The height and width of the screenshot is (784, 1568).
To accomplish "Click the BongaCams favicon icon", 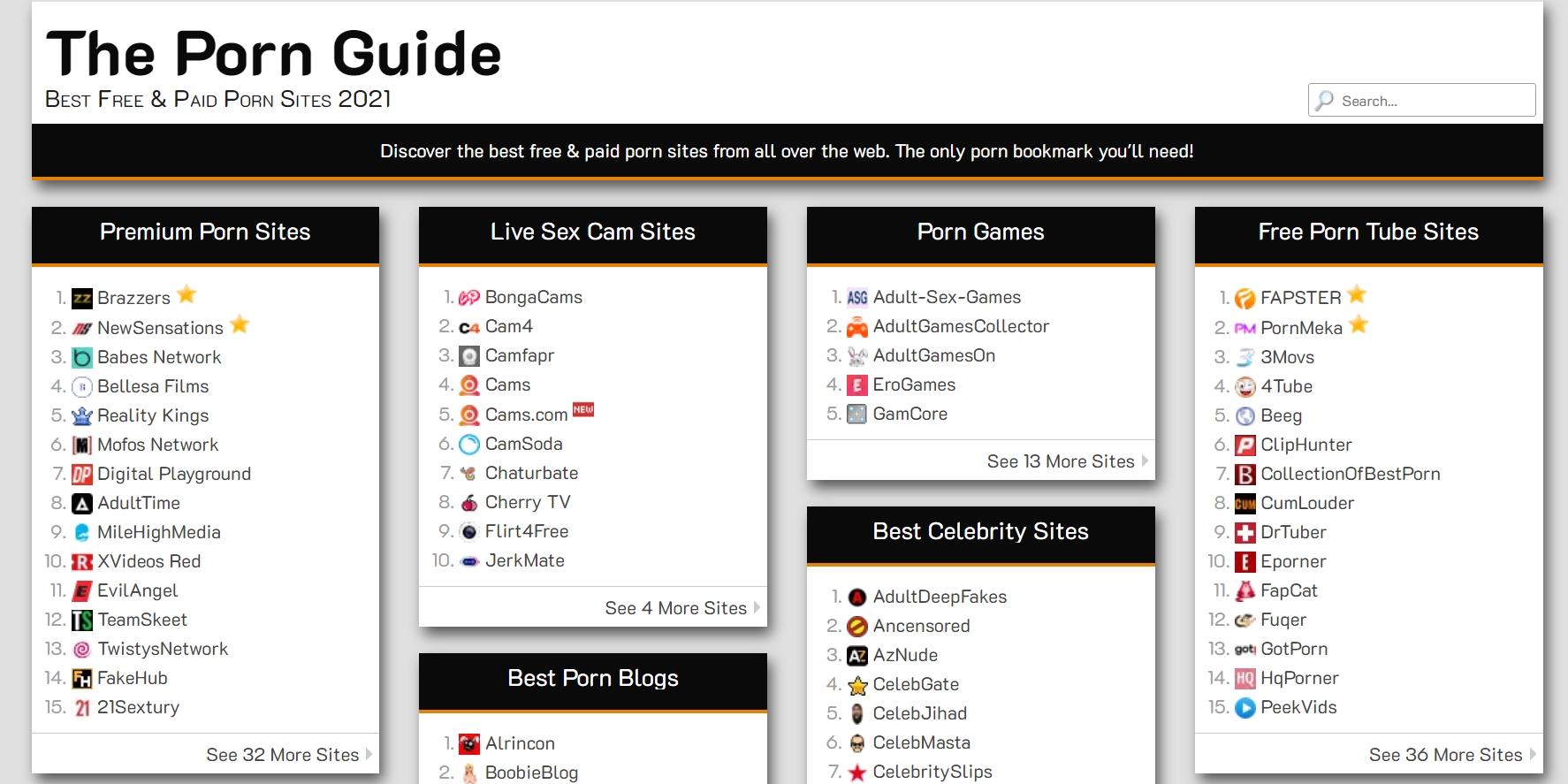I will 469,298.
